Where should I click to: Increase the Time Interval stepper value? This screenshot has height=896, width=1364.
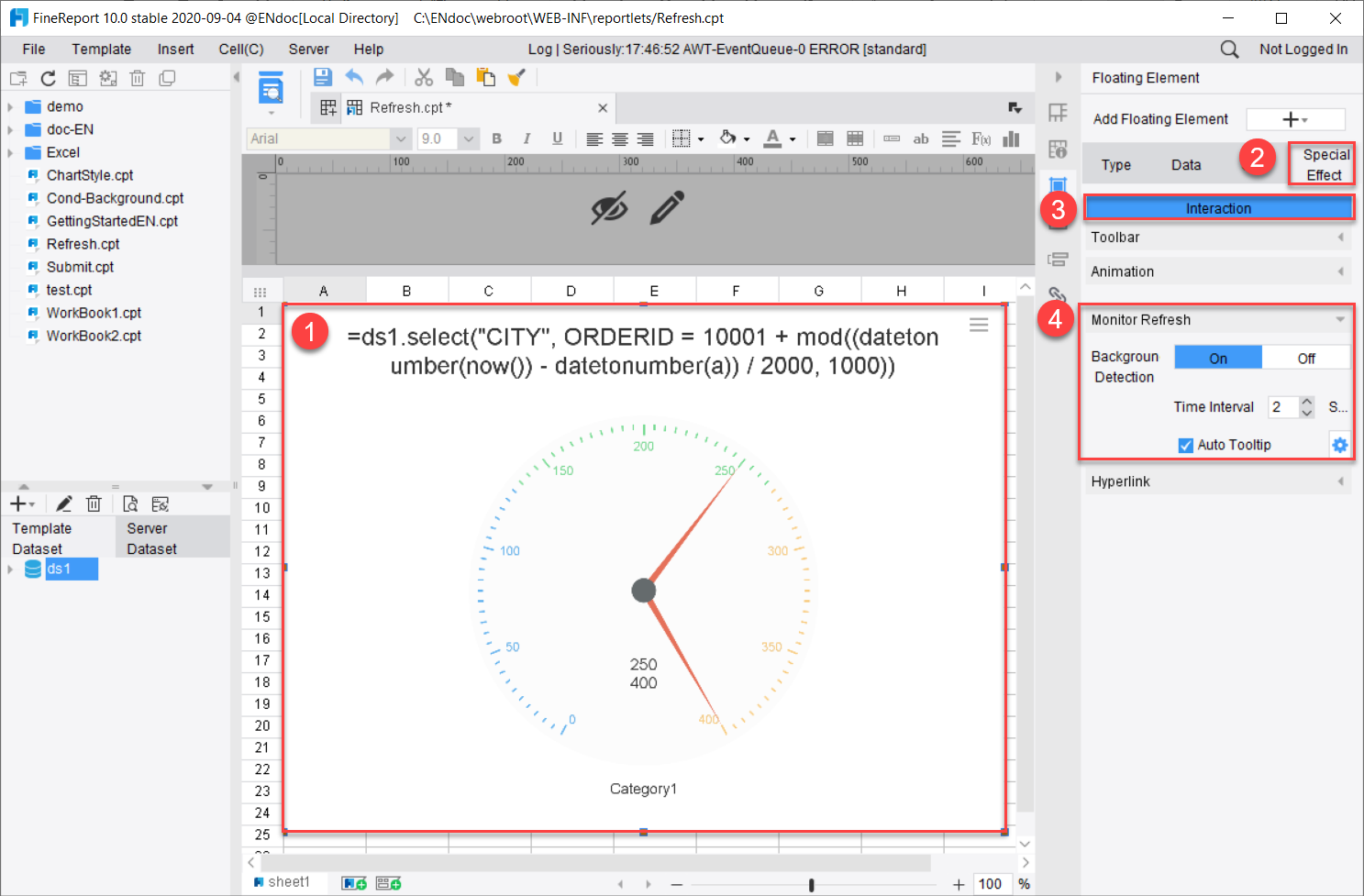point(1307,402)
